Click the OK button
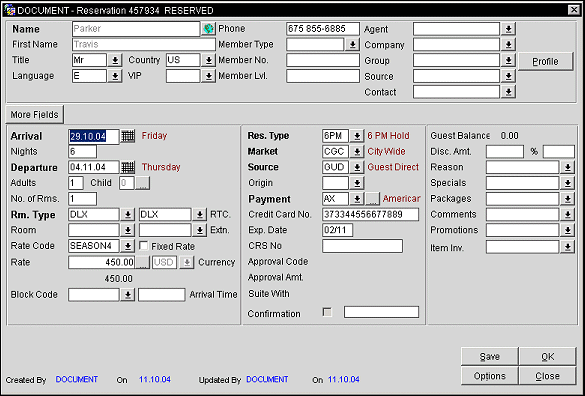585x396 pixels. coord(547,357)
